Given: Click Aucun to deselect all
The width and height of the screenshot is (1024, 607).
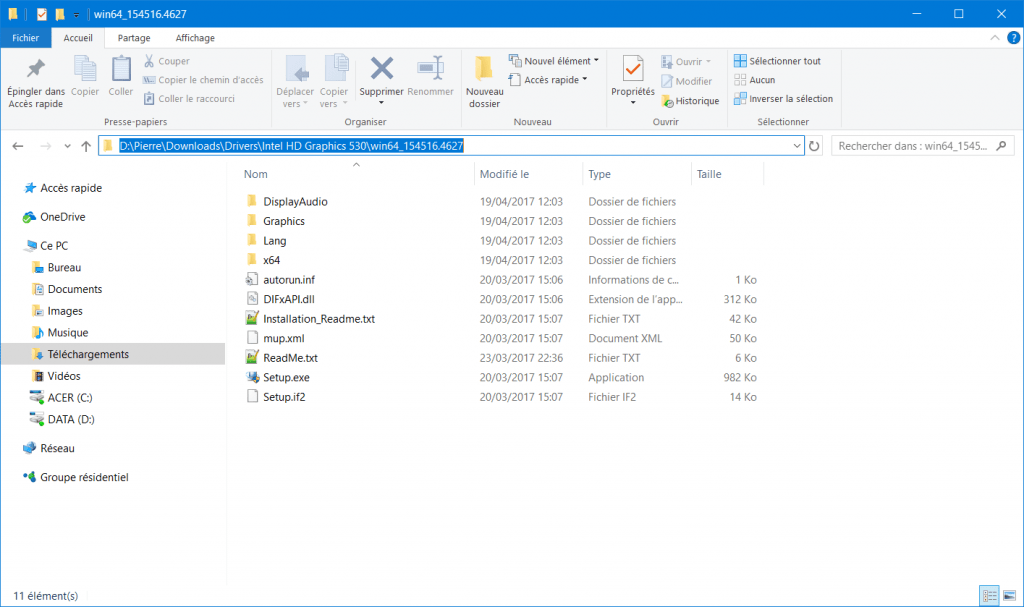Looking at the screenshot, I should point(755,80).
